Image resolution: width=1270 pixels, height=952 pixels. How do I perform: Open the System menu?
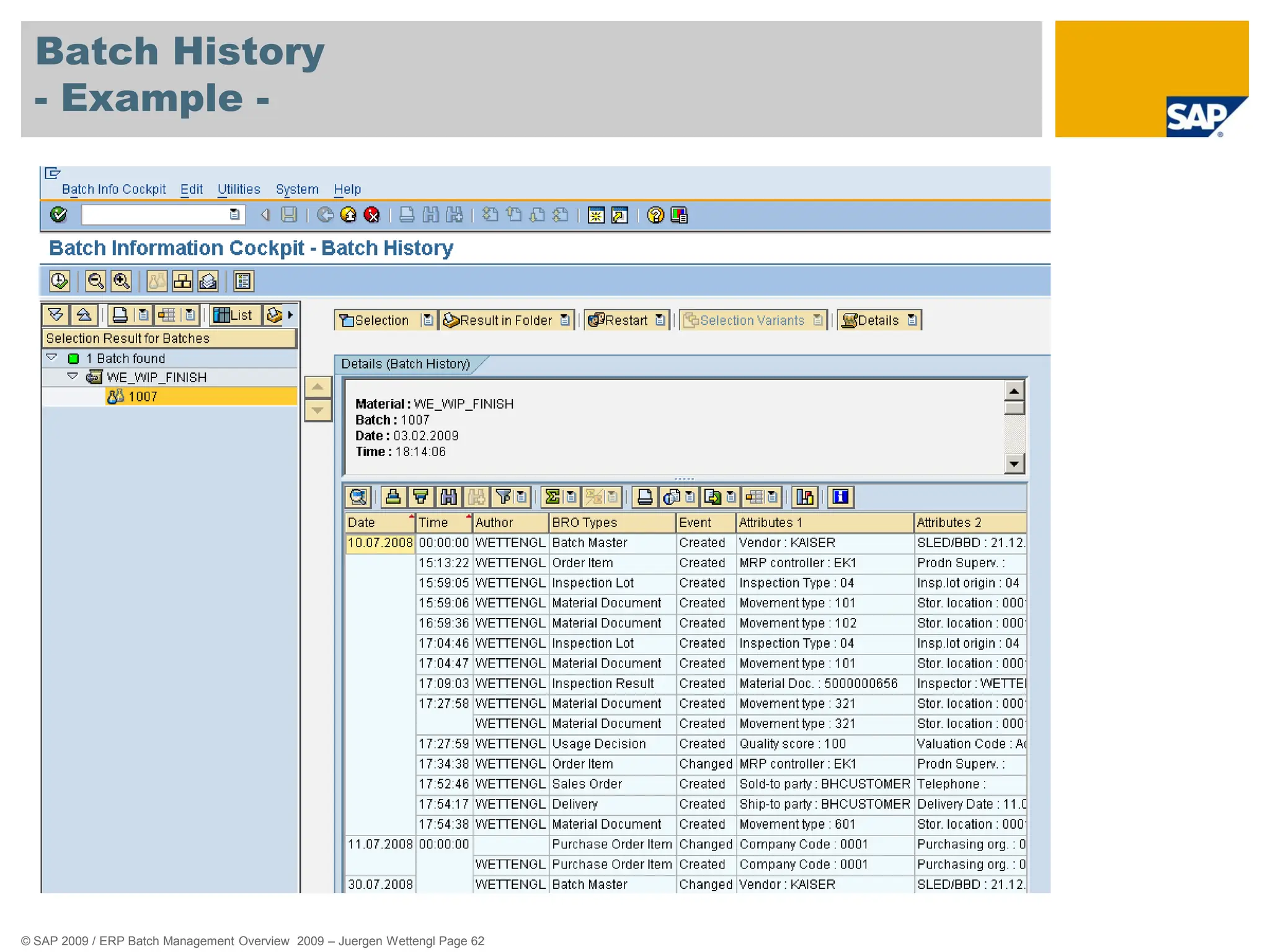(297, 189)
